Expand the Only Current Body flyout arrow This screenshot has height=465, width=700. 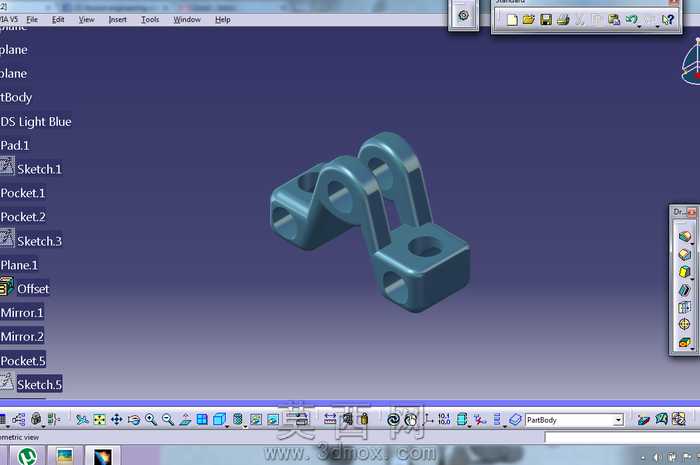[x=469, y=427]
